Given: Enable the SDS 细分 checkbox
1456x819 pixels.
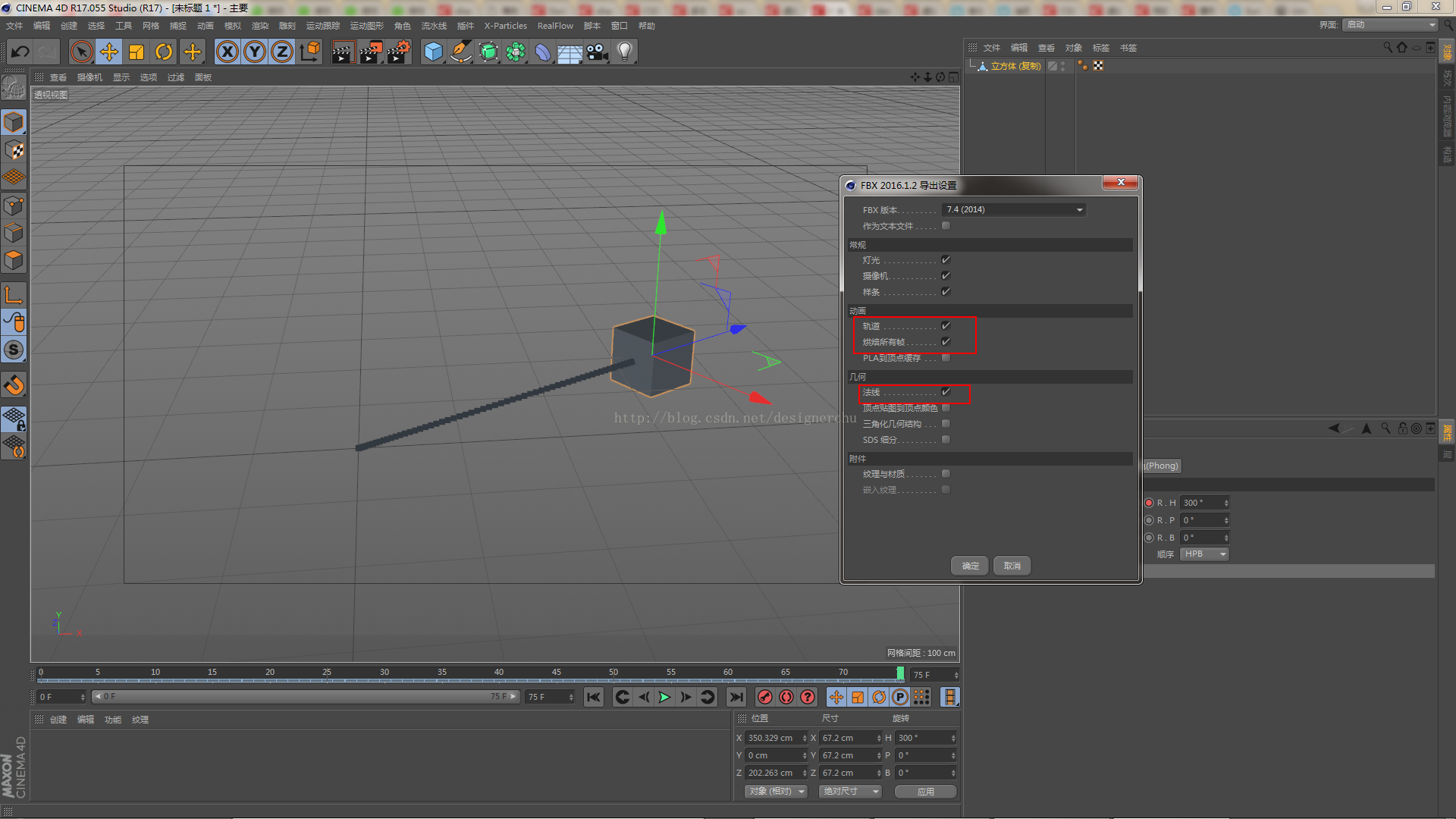Looking at the screenshot, I should click(x=946, y=440).
